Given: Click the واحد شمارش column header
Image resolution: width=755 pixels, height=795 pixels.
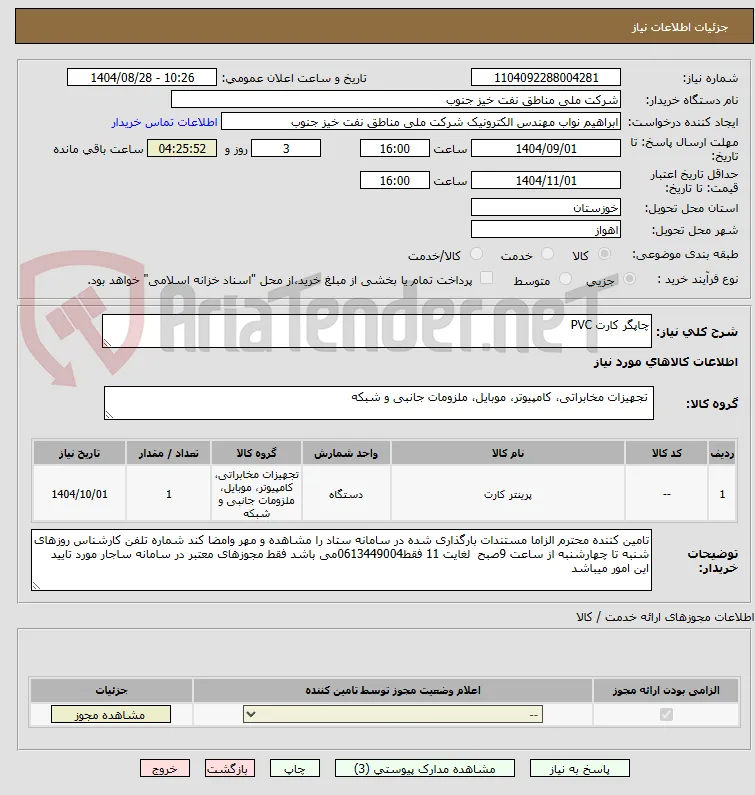Looking at the screenshot, I should [346, 453].
